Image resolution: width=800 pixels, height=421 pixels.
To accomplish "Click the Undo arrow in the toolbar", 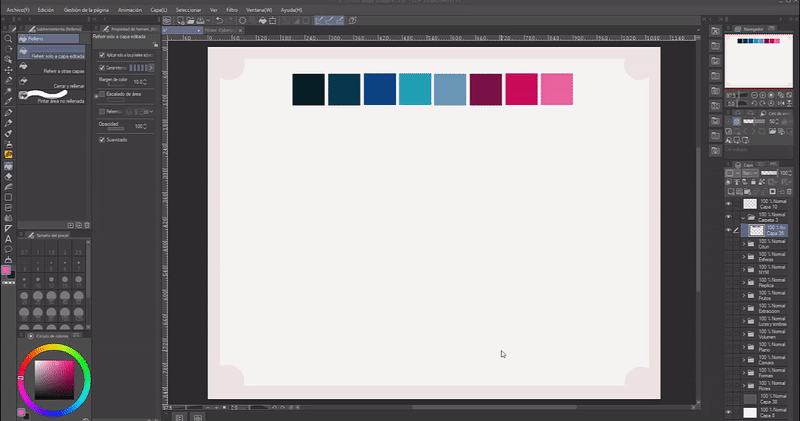I will point(219,19).
